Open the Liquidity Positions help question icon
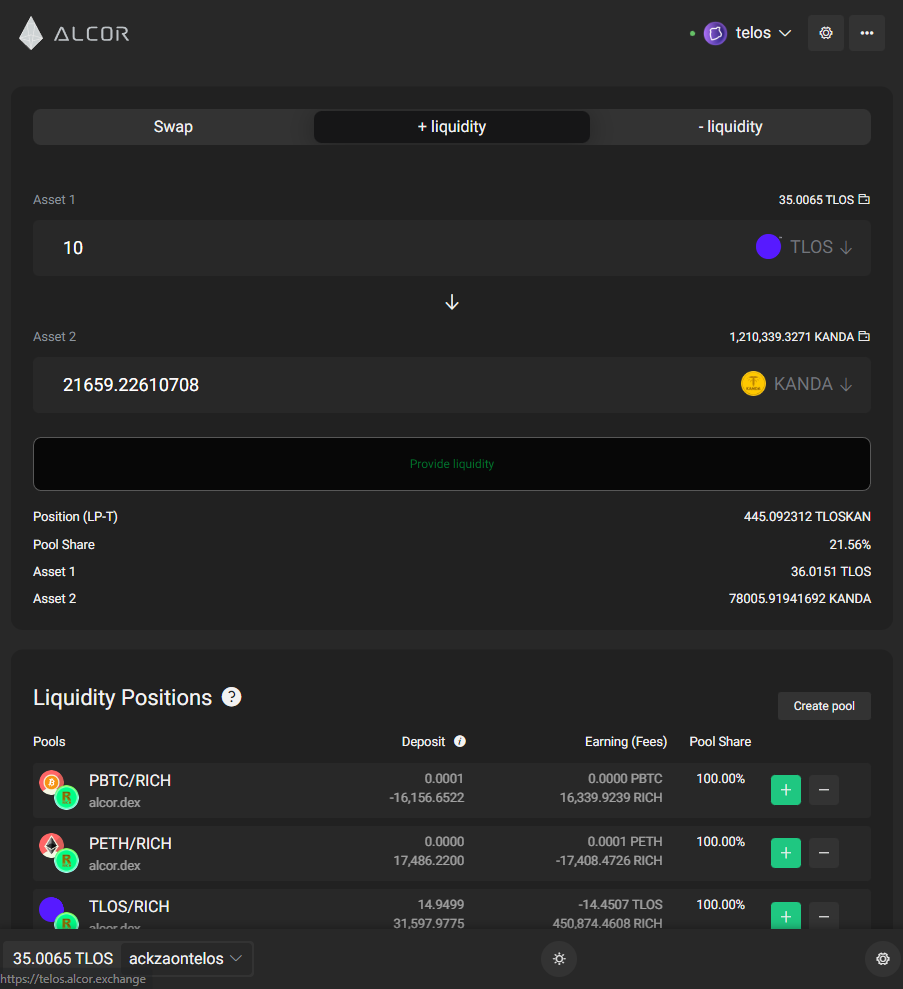The height and width of the screenshot is (989, 903). click(231, 697)
